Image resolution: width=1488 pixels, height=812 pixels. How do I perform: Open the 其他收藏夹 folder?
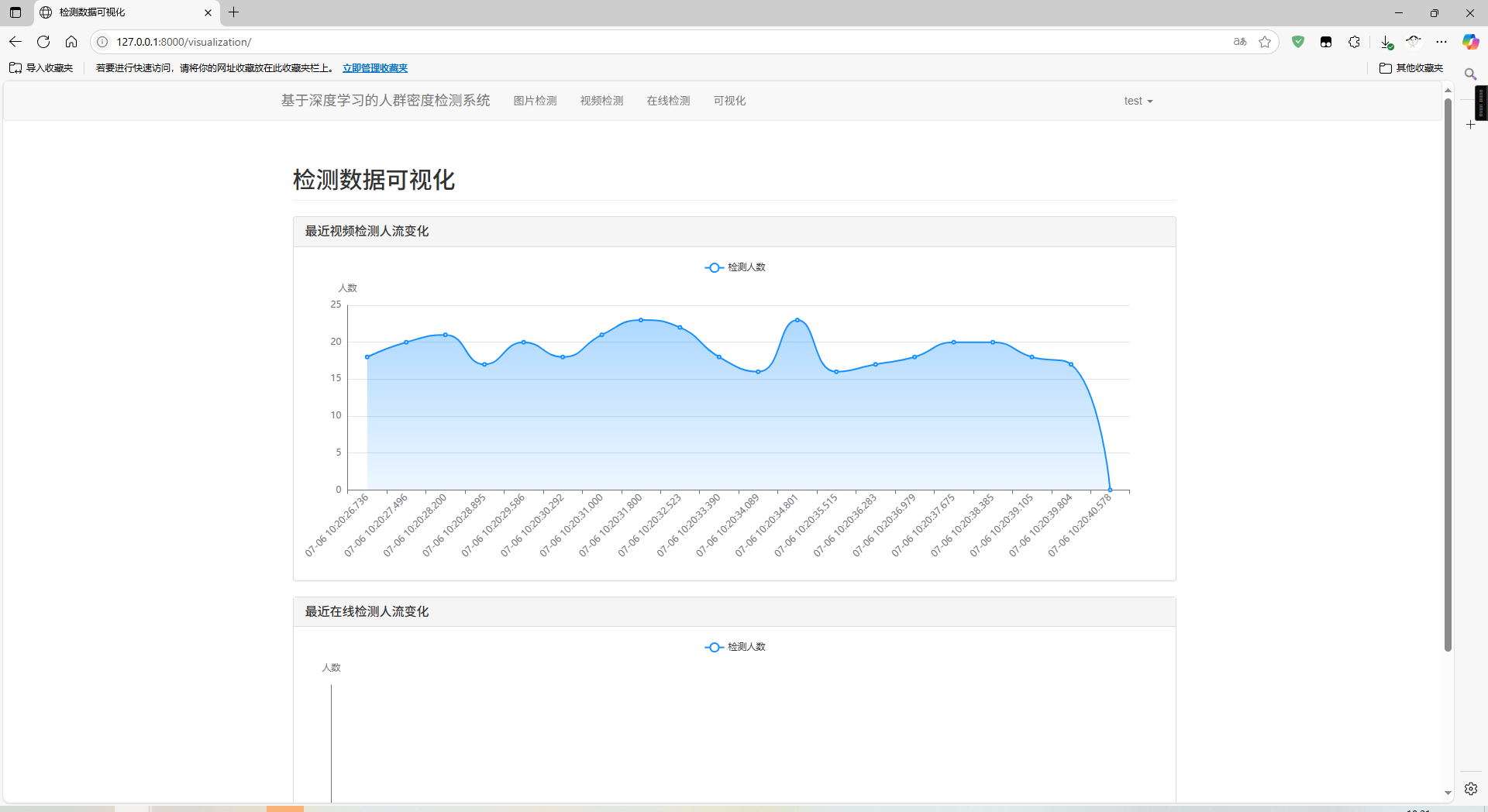tap(1411, 68)
